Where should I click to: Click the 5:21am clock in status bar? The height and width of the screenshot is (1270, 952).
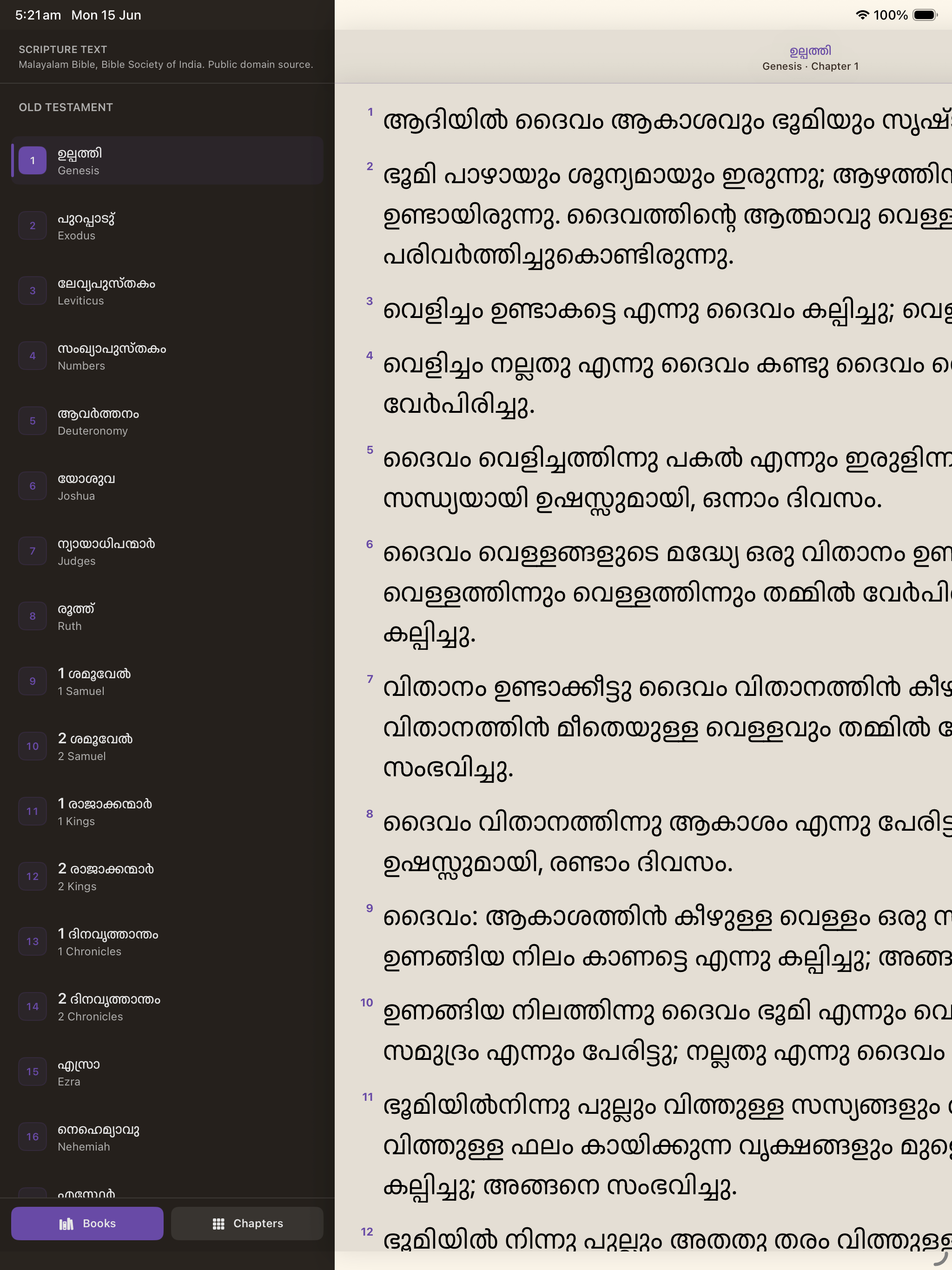pyautogui.click(x=38, y=15)
